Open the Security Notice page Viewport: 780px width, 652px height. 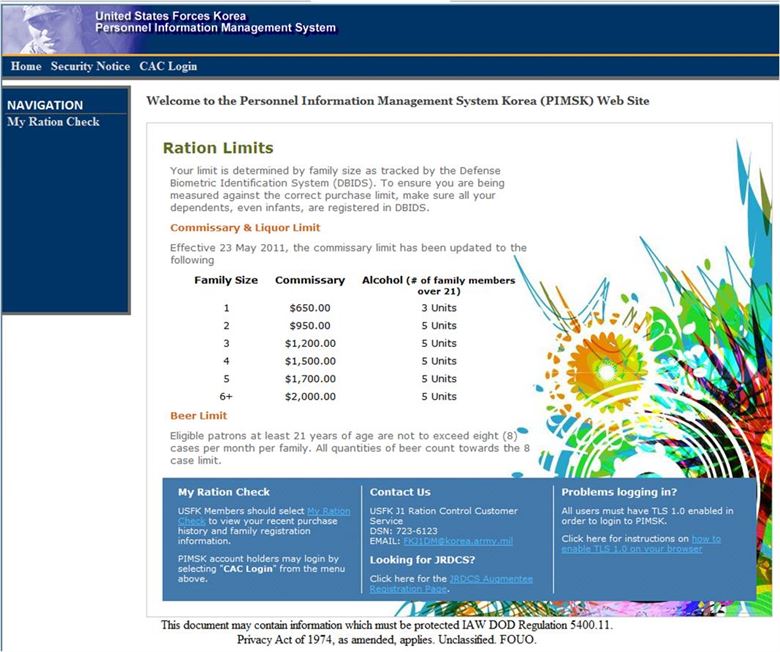click(90, 66)
